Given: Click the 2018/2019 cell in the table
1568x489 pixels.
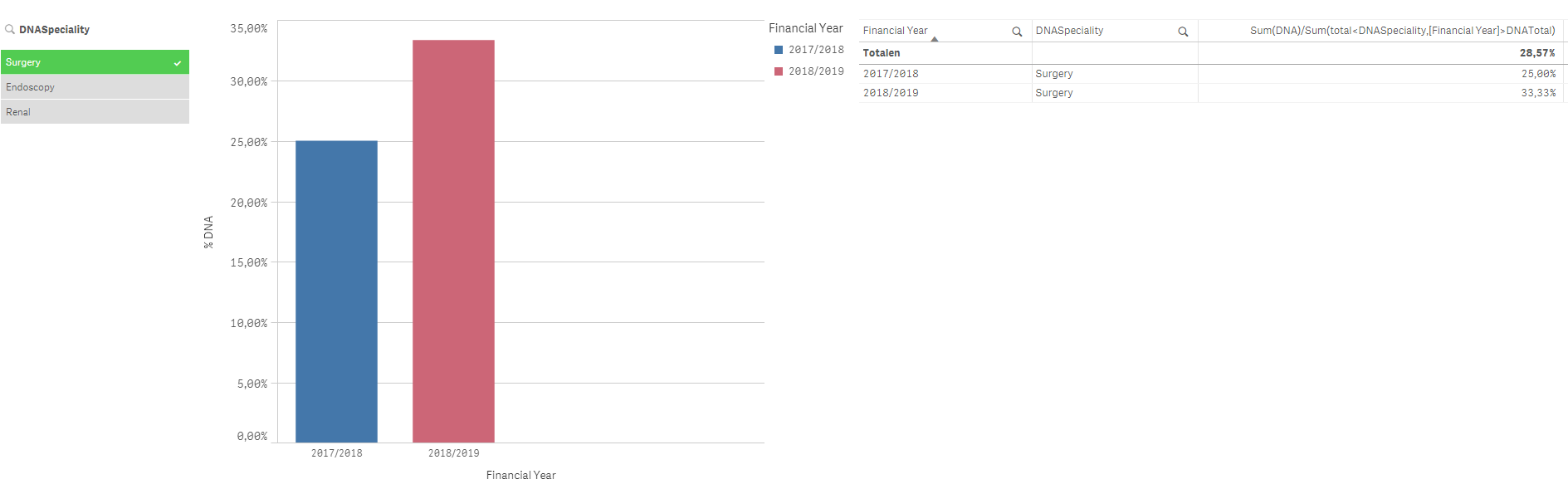Looking at the screenshot, I should click(x=891, y=93).
